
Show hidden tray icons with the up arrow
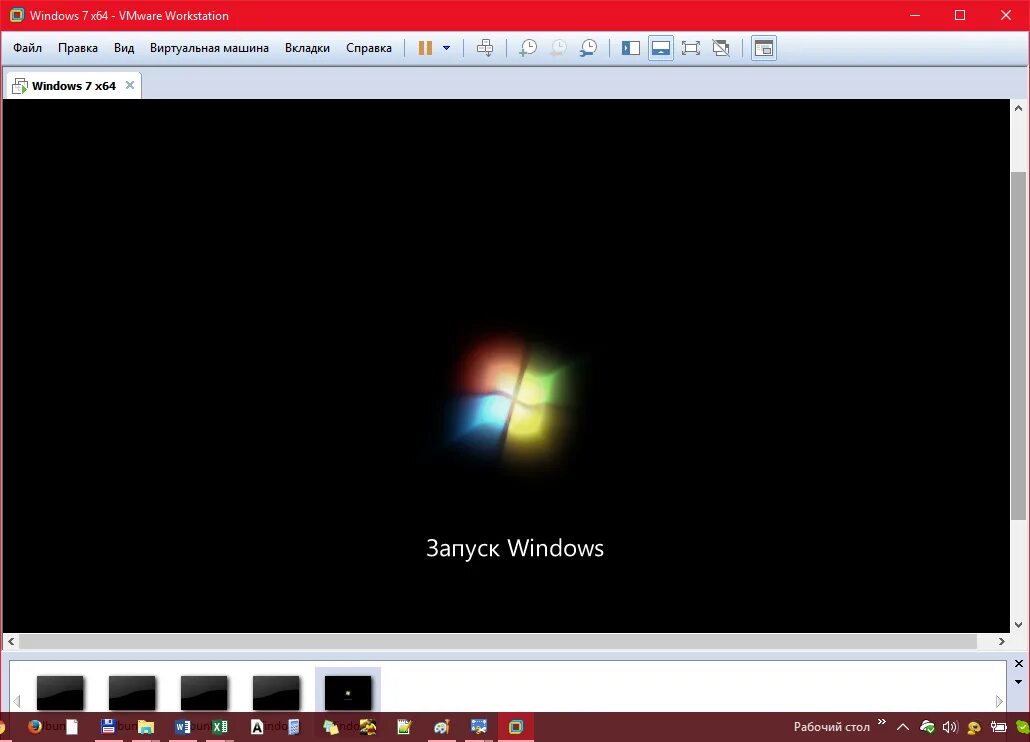[903, 727]
